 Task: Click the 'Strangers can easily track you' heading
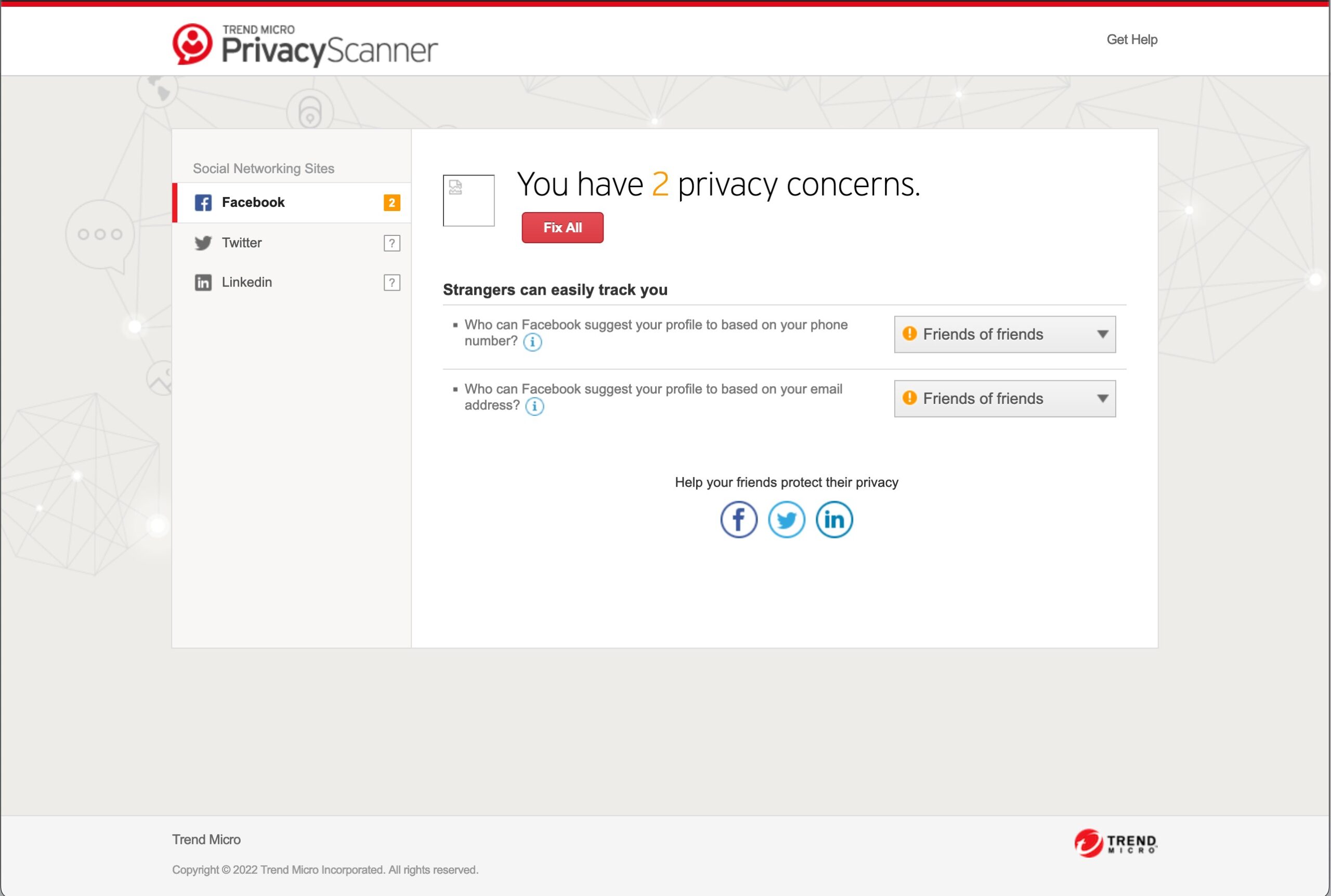click(x=555, y=289)
